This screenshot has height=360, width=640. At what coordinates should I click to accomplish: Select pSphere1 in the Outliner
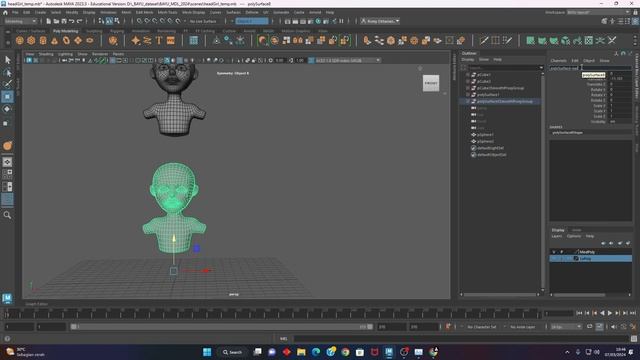(485, 135)
